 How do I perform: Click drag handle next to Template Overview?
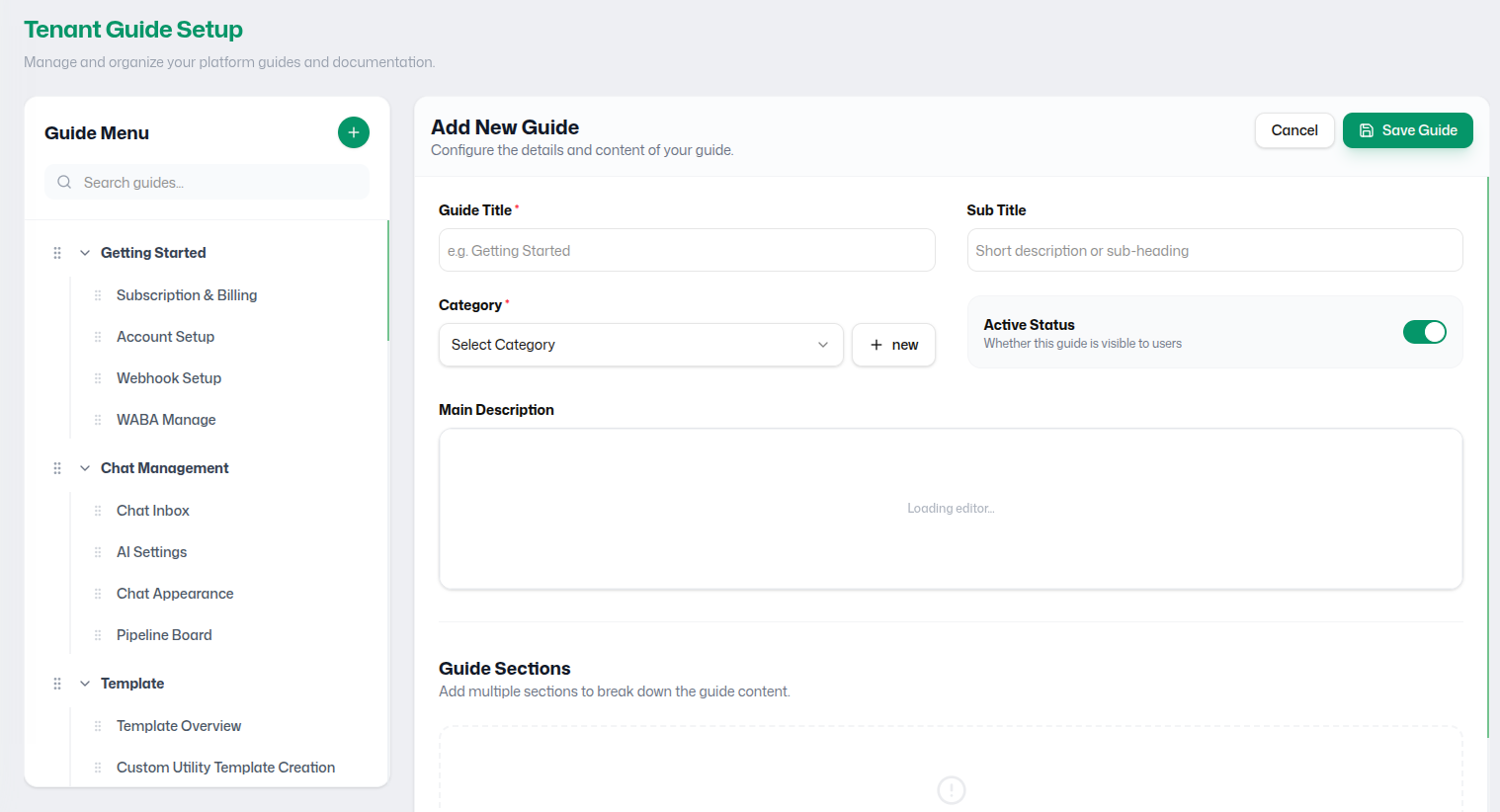point(98,726)
